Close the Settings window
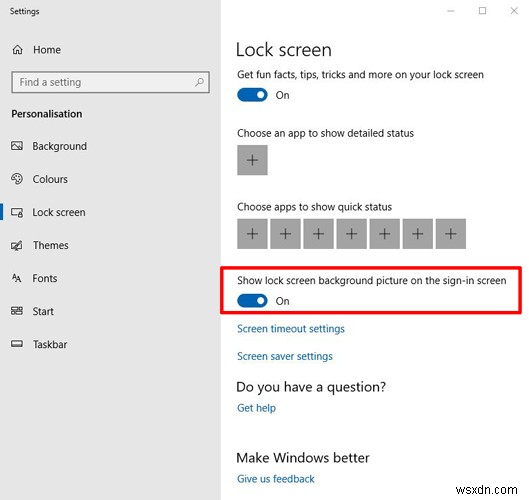 514,11
